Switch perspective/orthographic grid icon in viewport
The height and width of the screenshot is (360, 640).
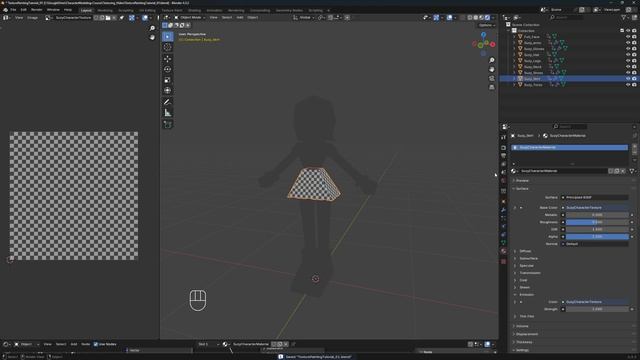point(491,87)
